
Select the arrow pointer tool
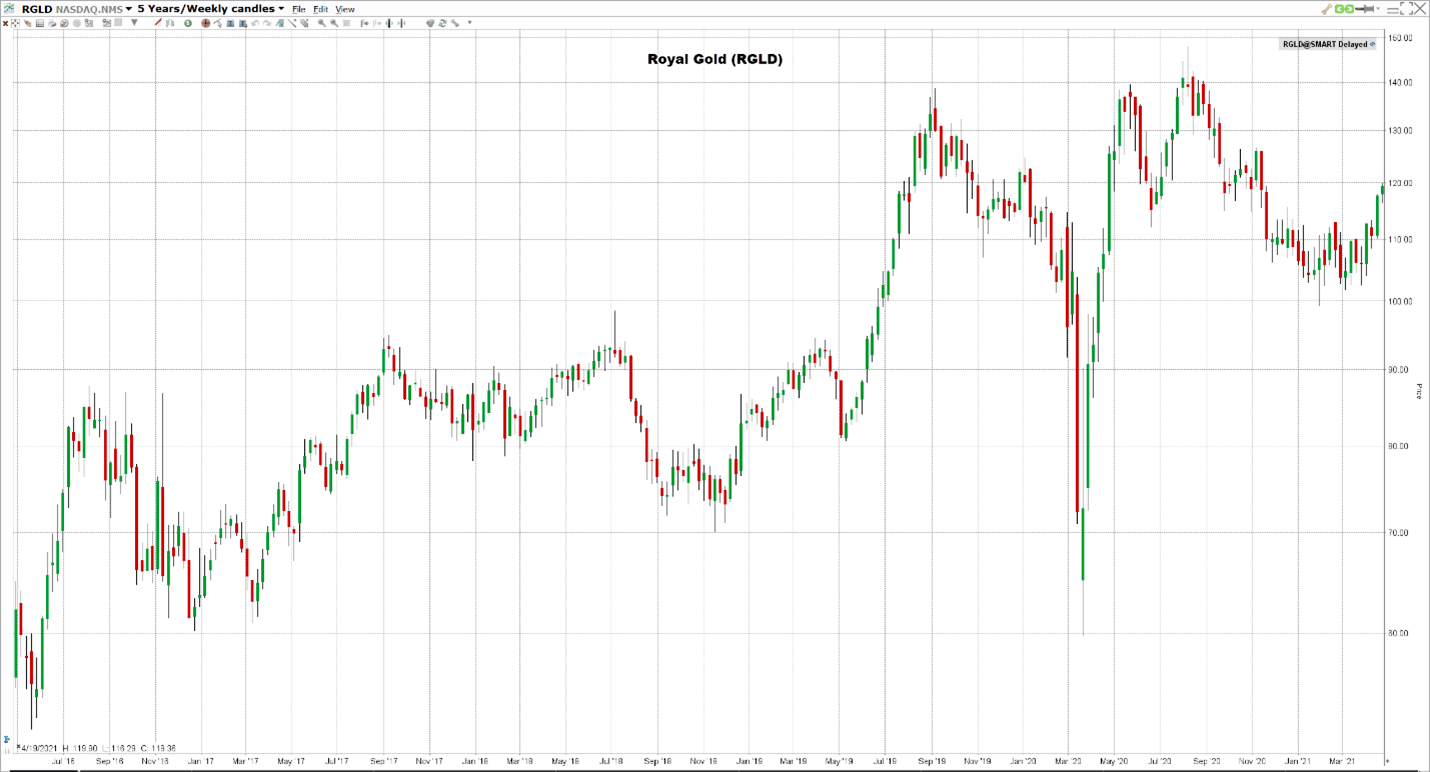point(217,23)
